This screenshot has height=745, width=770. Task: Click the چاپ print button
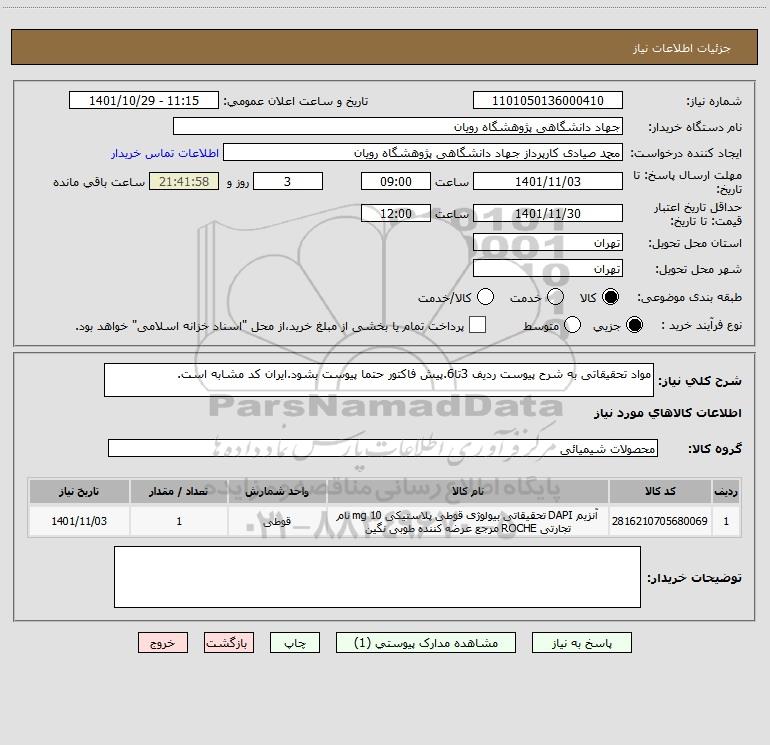295,643
